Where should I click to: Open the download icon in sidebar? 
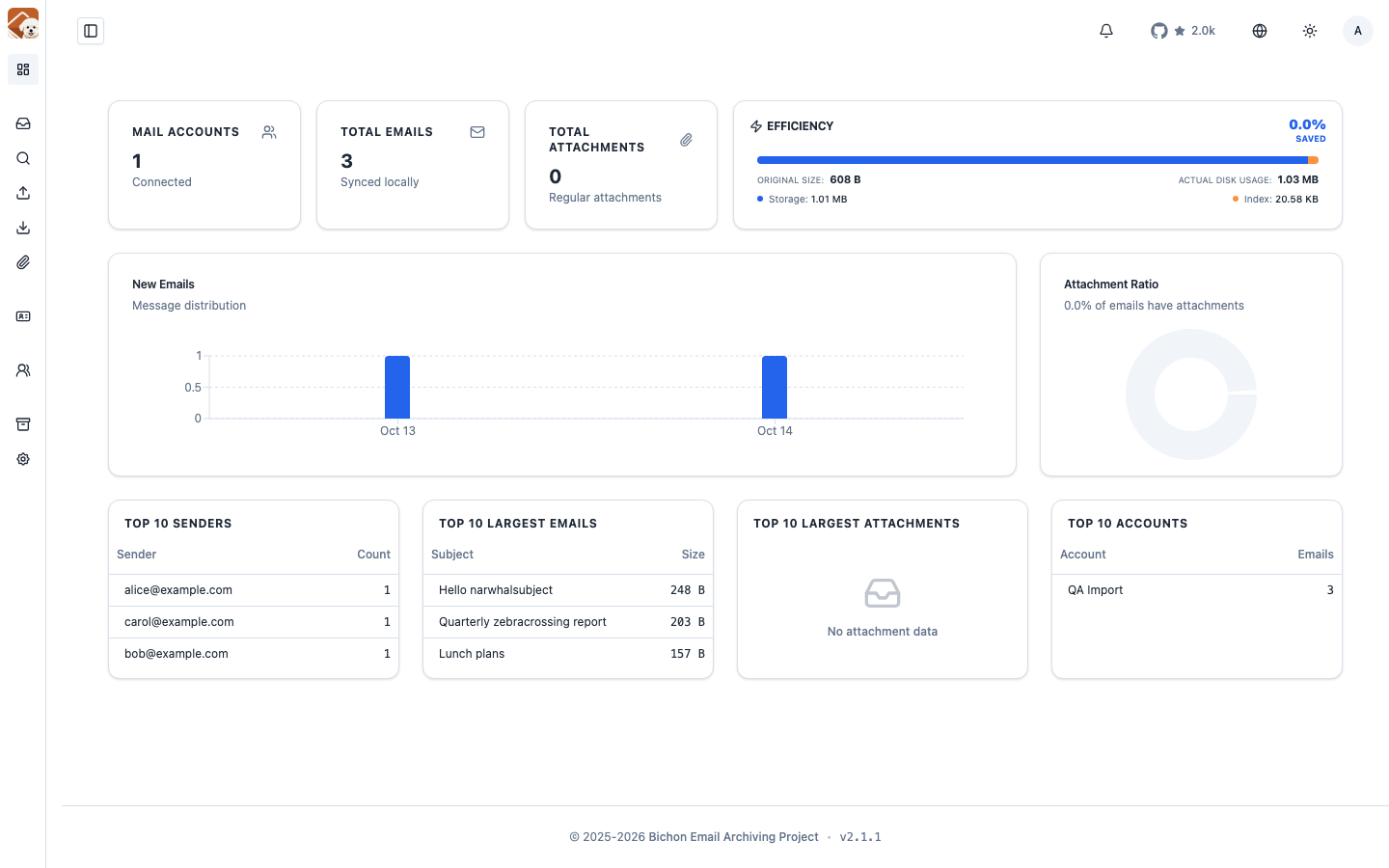coord(23,228)
